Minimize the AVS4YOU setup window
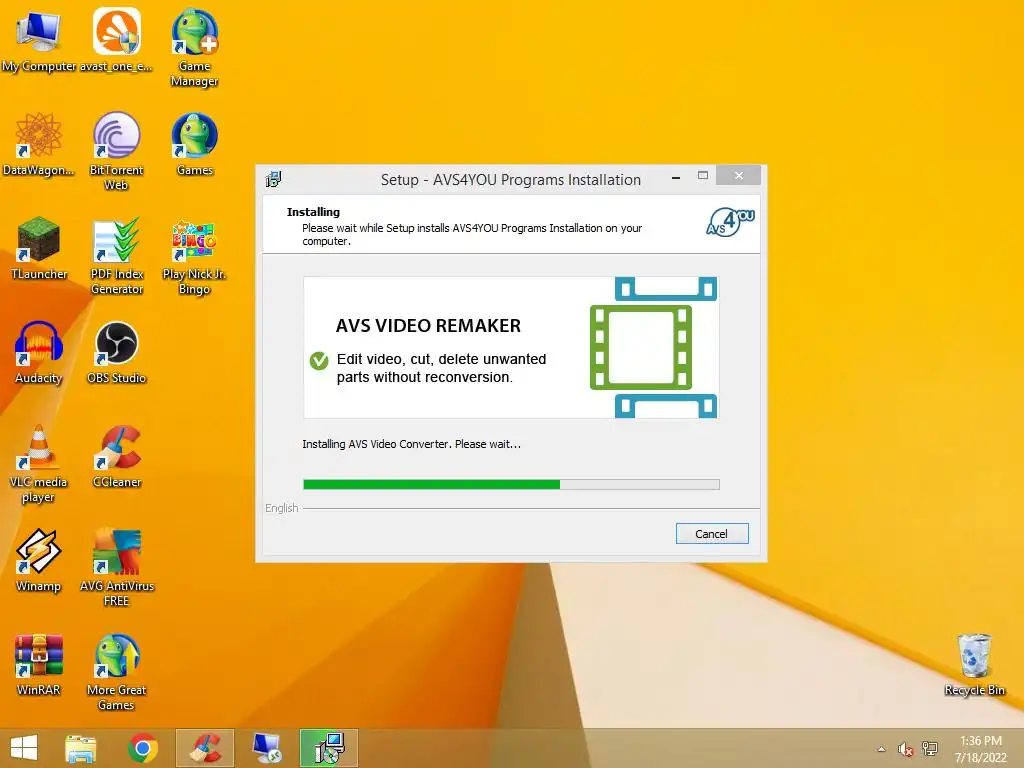1024x768 pixels. coord(676,177)
